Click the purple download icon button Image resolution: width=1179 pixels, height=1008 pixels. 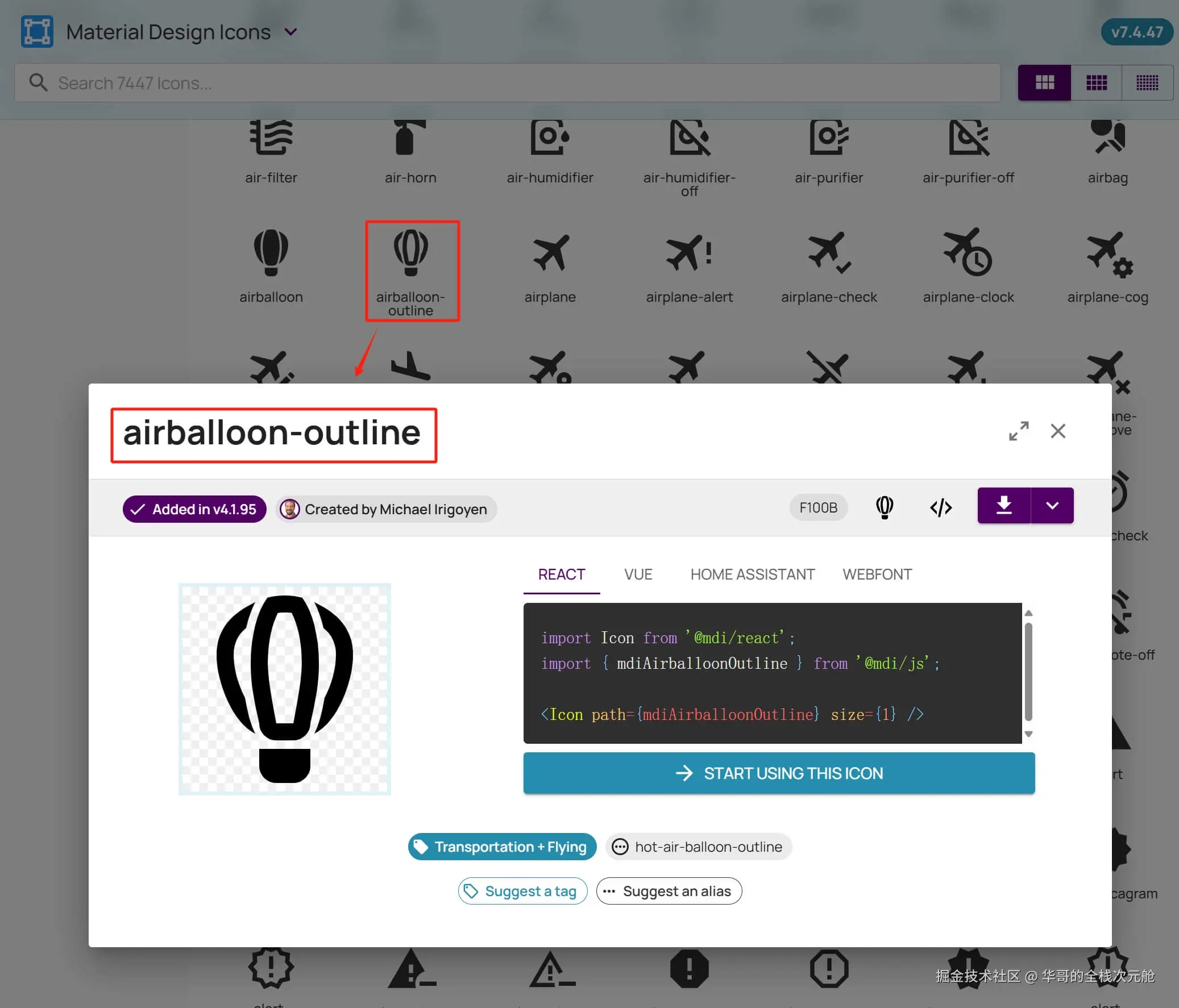[x=1003, y=505]
